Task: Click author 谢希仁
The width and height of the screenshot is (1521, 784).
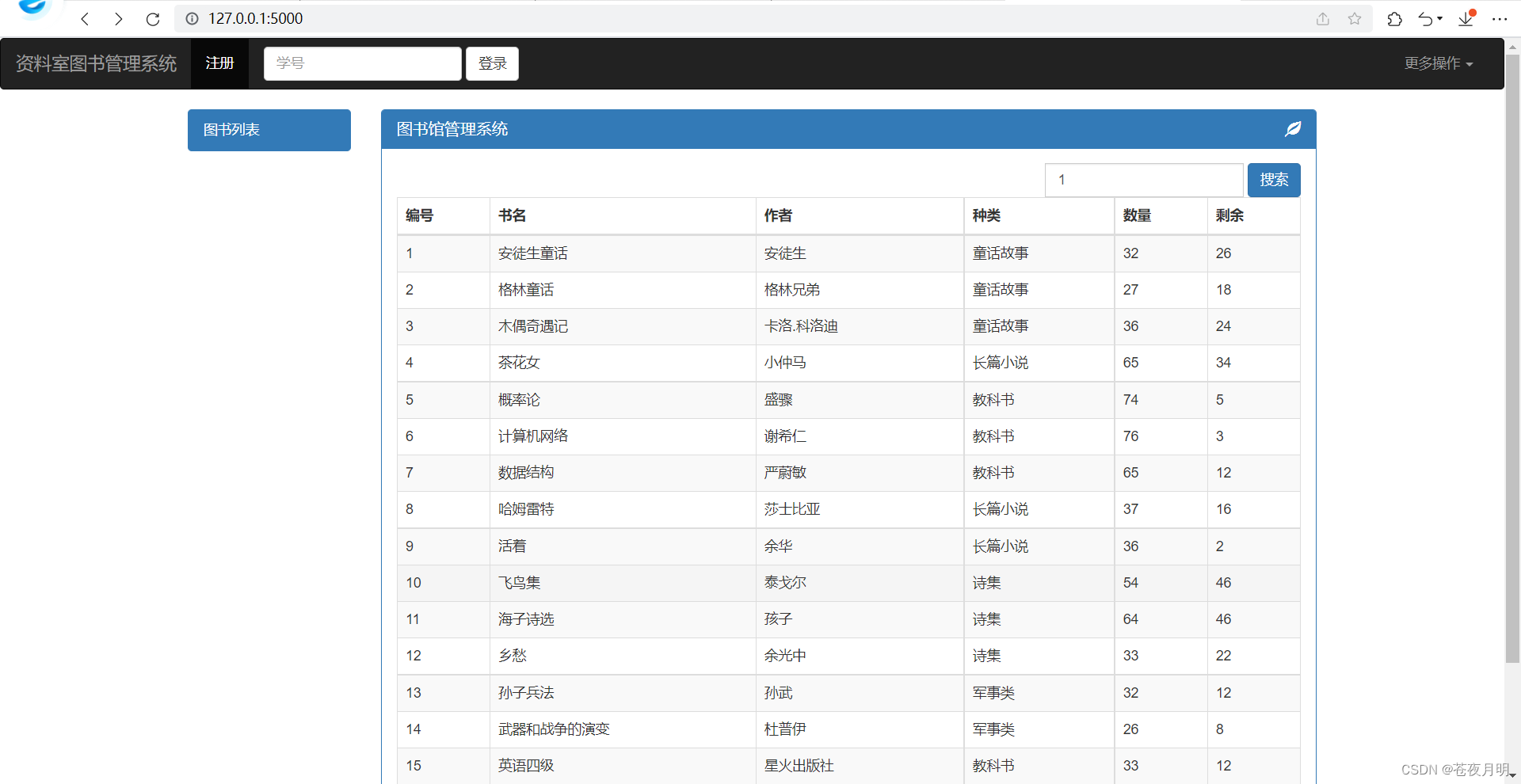Action: click(785, 436)
